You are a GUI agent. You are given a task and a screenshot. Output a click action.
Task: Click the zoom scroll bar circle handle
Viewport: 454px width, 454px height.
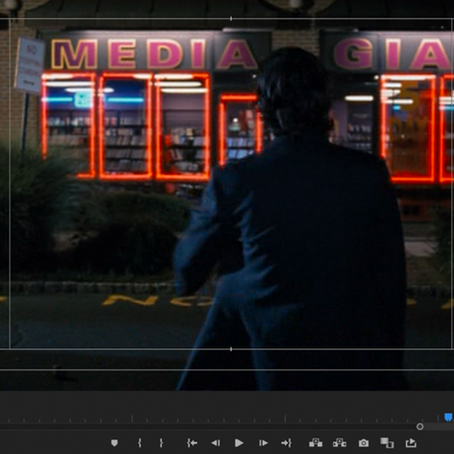[x=420, y=426]
